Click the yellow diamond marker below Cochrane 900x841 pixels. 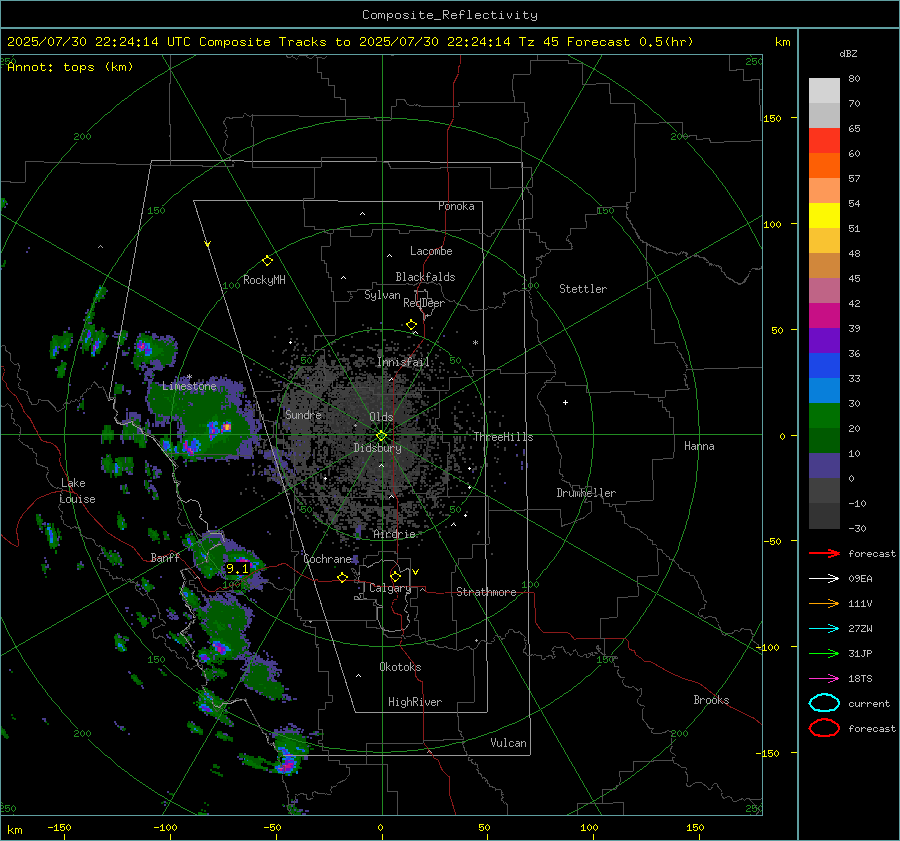tap(343, 578)
